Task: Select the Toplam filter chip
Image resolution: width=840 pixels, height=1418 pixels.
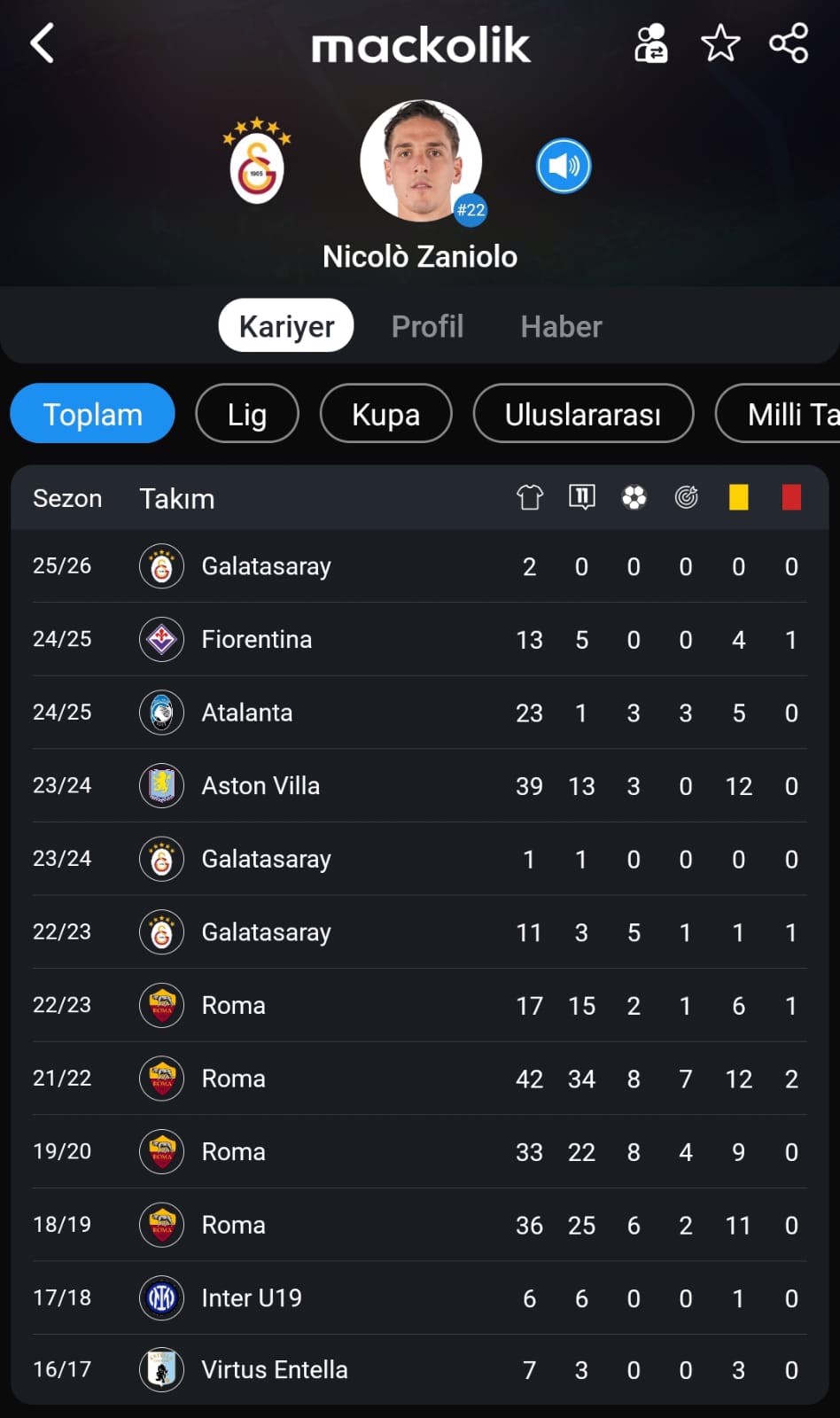Action: pyautogui.click(x=92, y=414)
